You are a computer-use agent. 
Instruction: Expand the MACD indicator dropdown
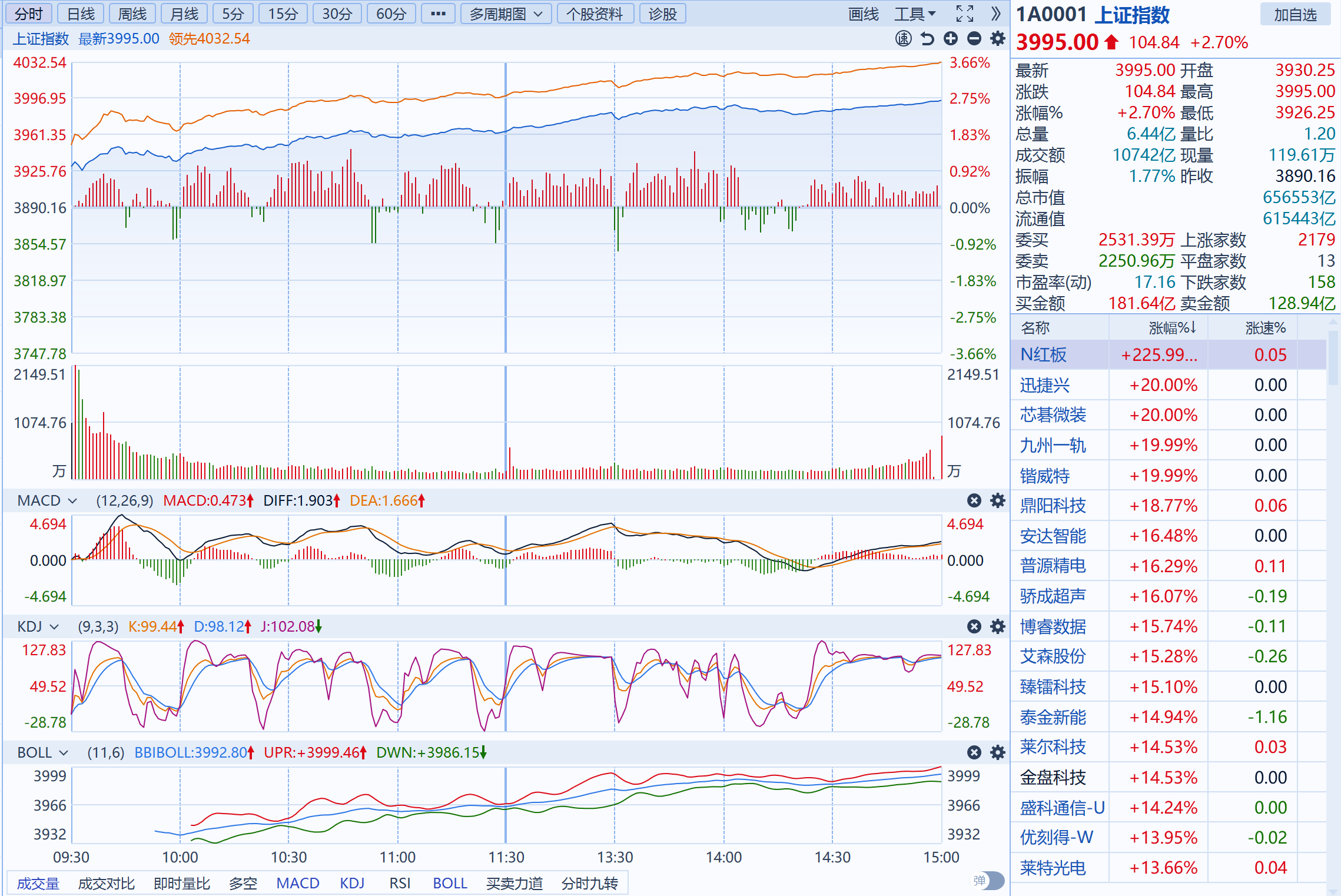pyautogui.click(x=72, y=501)
